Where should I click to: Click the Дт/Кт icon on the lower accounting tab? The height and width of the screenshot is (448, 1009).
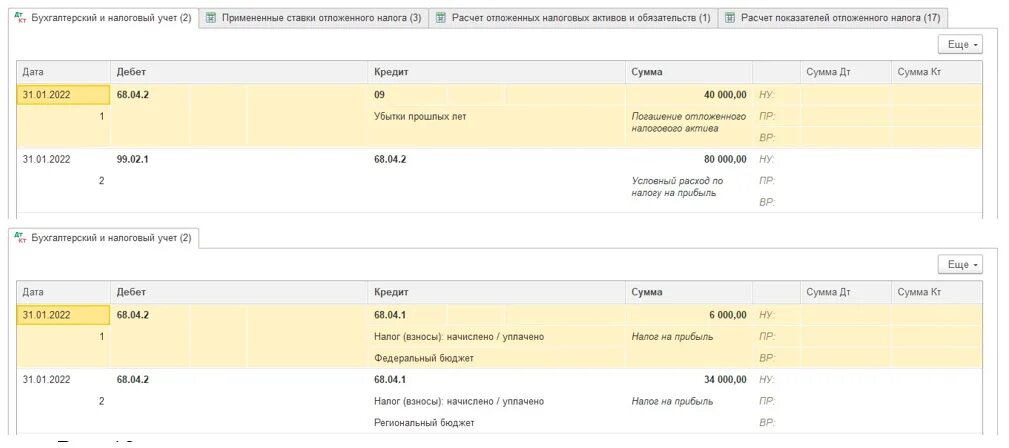click(x=20, y=238)
